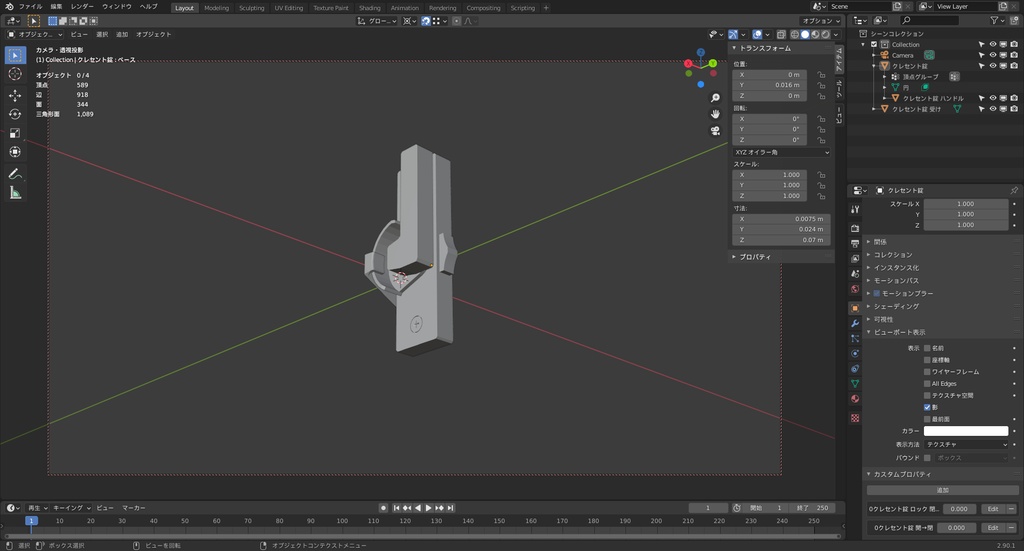The height and width of the screenshot is (551, 1024).
Task: Select the Scale tool in the left toolbar
Action: pos(15,133)
